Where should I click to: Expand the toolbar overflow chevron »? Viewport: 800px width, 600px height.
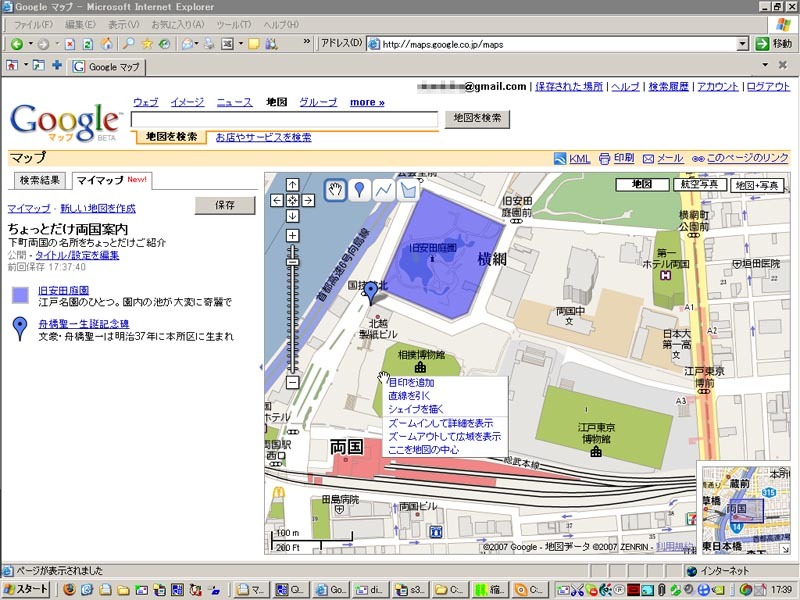(306, 42)
